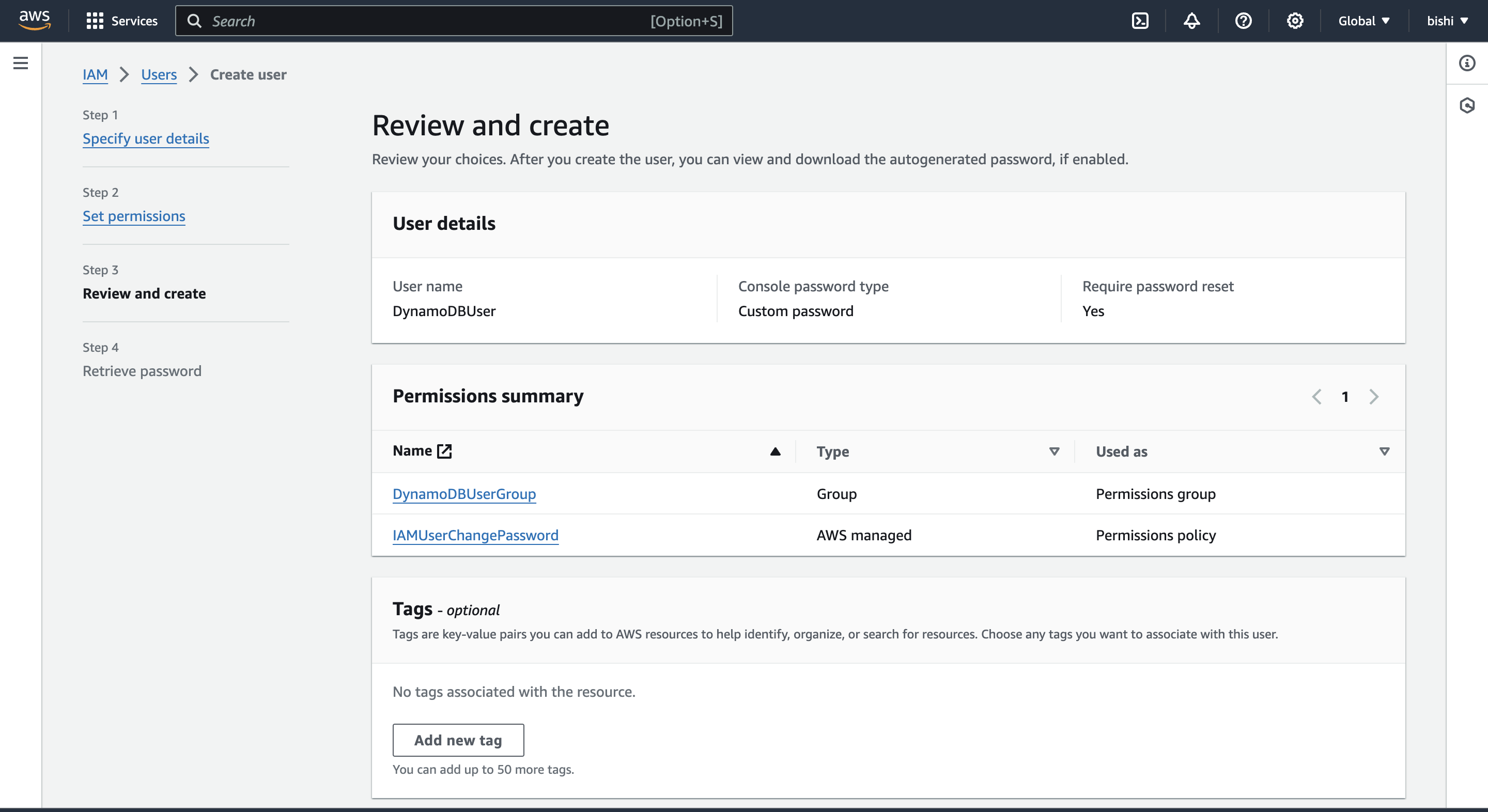Sort by Used as column arrow
1488x812 pixels.
point(1384,451)
